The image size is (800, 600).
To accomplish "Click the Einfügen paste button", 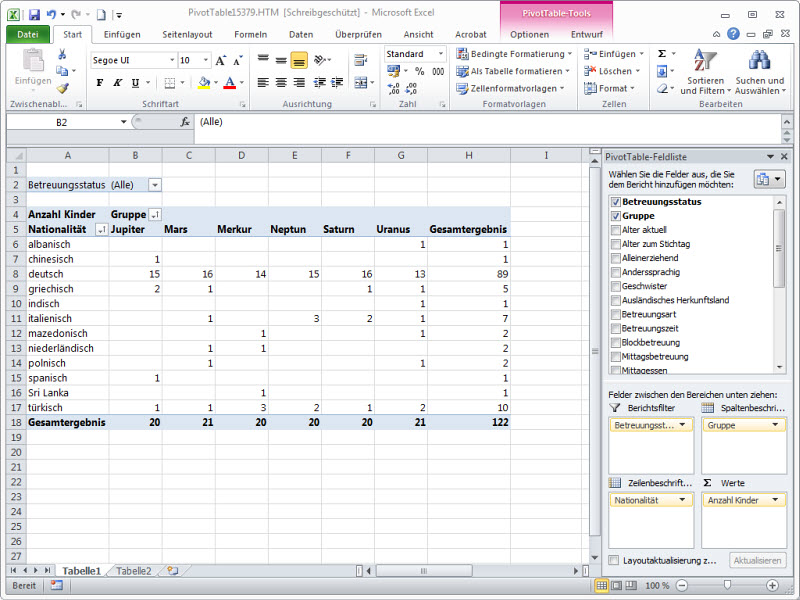I will click(33, 69).
